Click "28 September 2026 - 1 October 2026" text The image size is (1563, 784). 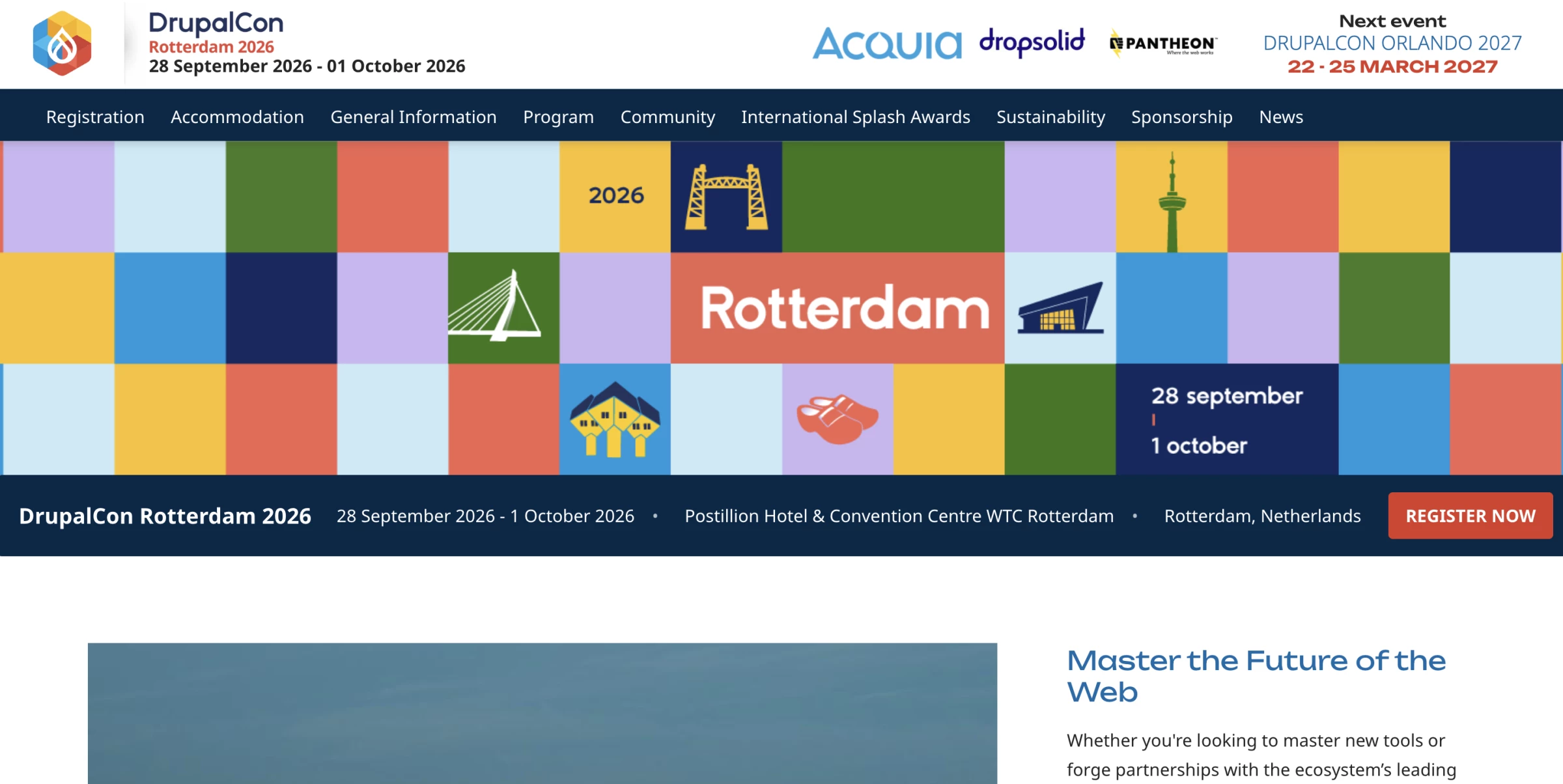point(485,516)
